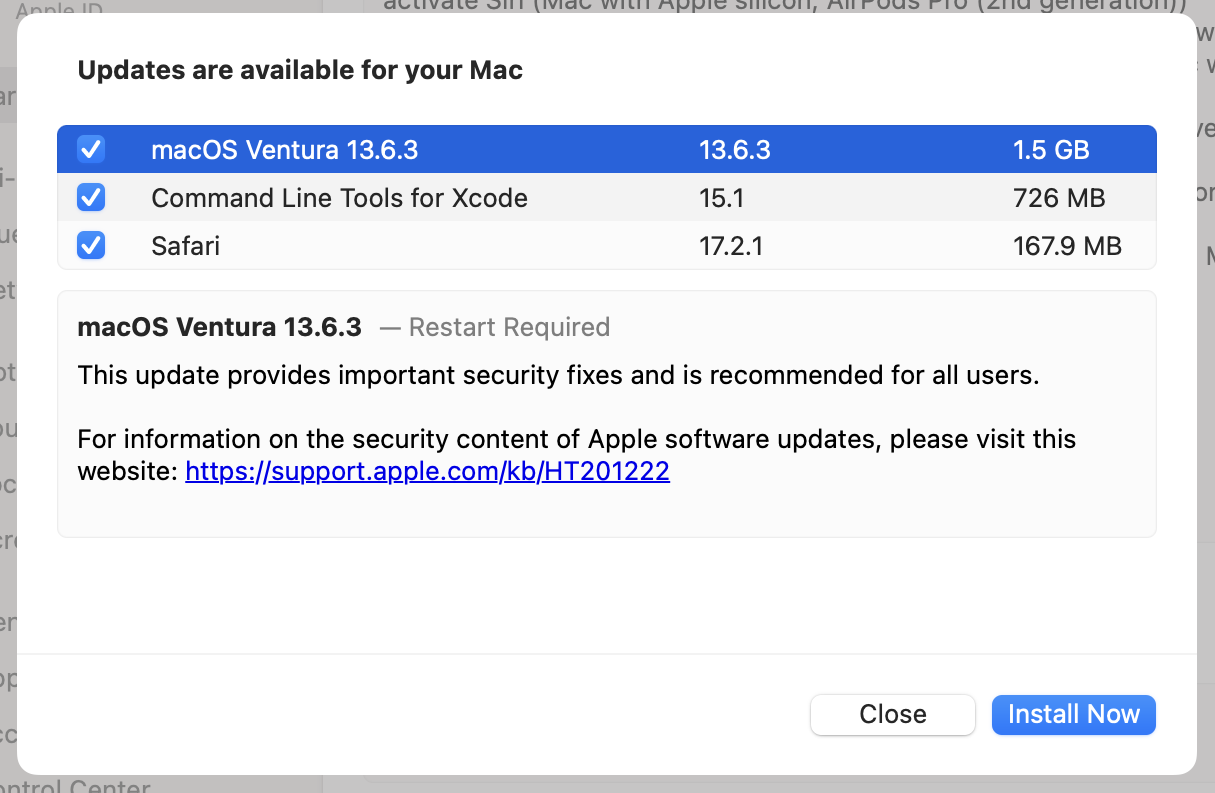Viewport: 1215px width, 793px height.
Task: Click Install Now to start updates
Action: point(1074,714)
